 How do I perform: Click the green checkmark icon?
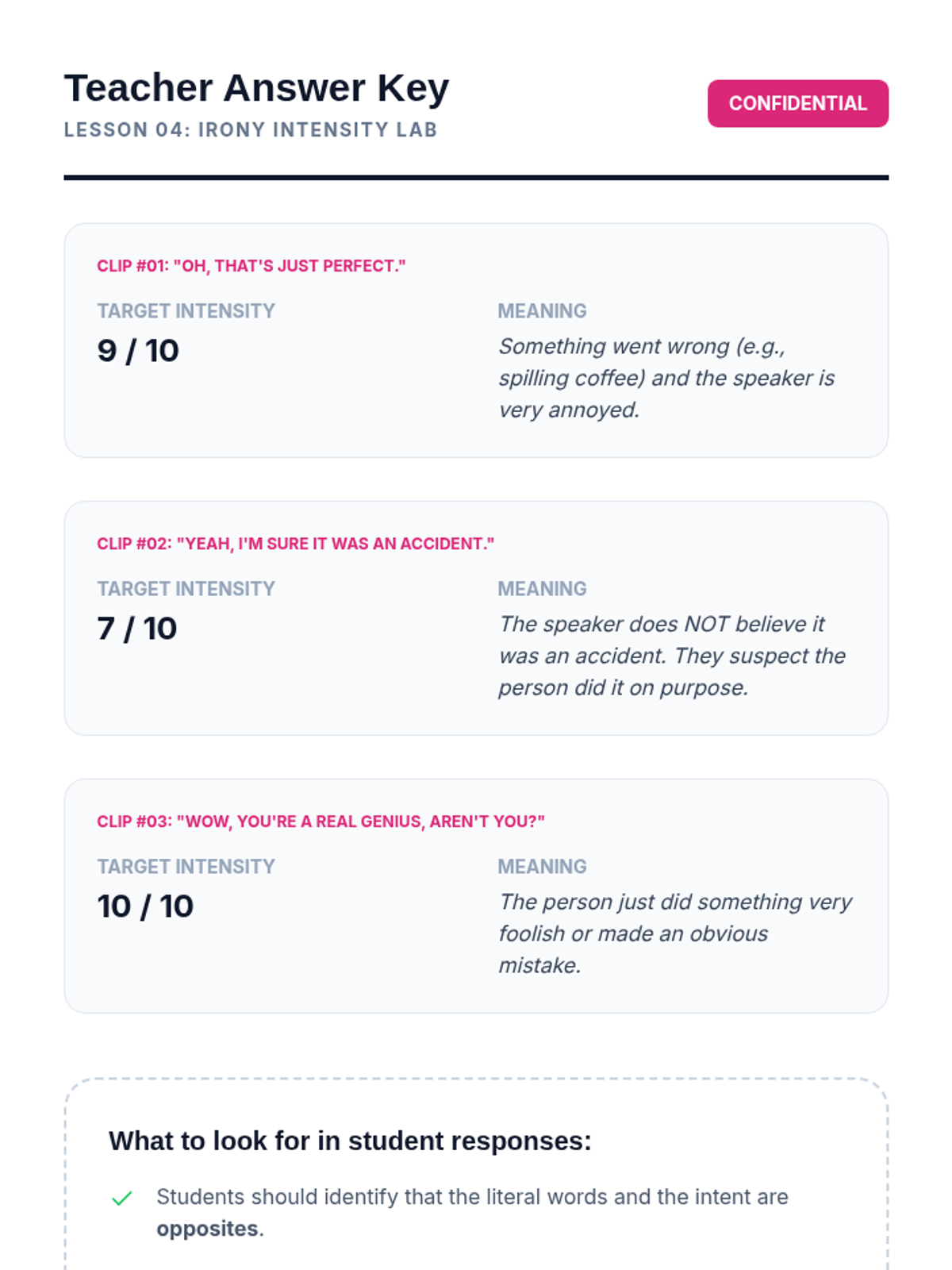click(x=121, y=1198)
